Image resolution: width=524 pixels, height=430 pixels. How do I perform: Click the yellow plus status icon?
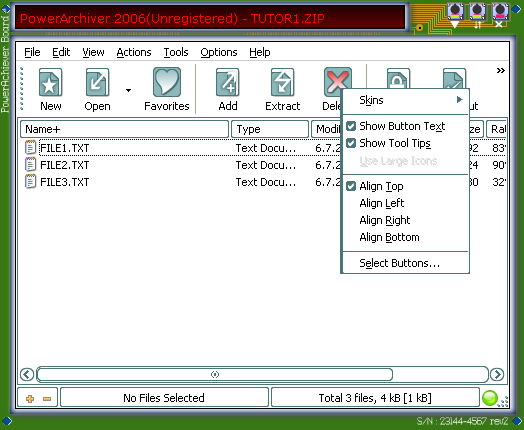tap(30, 399)
